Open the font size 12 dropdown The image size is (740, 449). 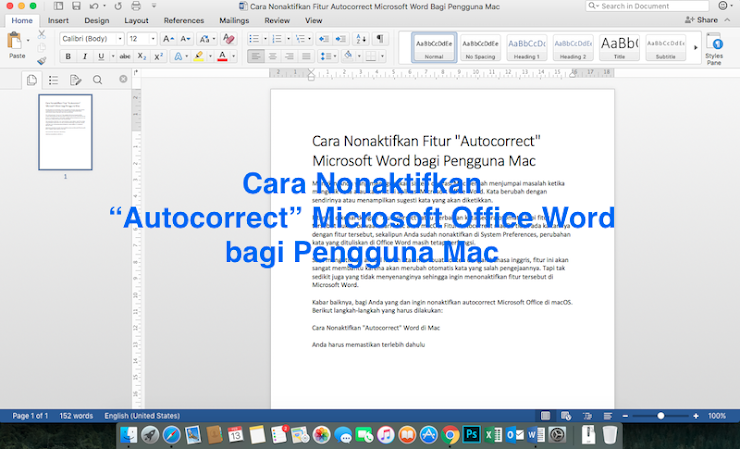[x=153, y=39]
